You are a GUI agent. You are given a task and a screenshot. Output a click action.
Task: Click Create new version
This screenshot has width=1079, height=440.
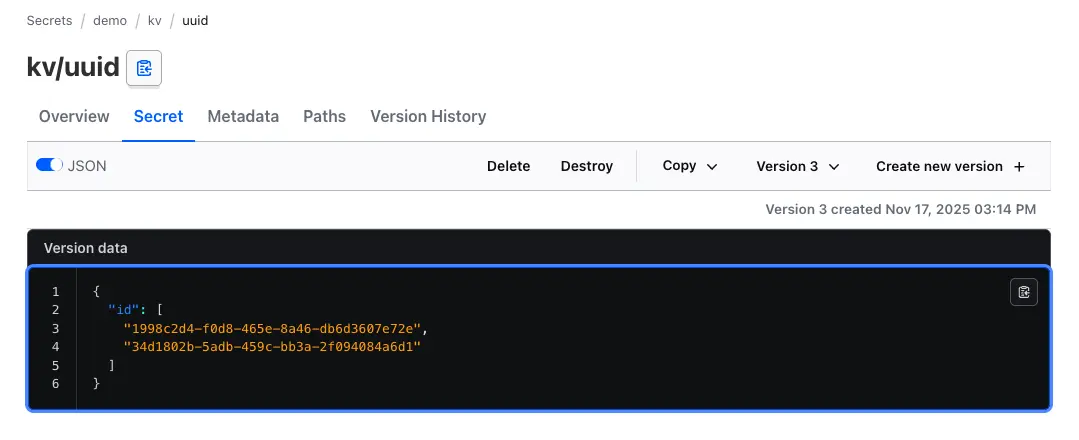point(939,166)
